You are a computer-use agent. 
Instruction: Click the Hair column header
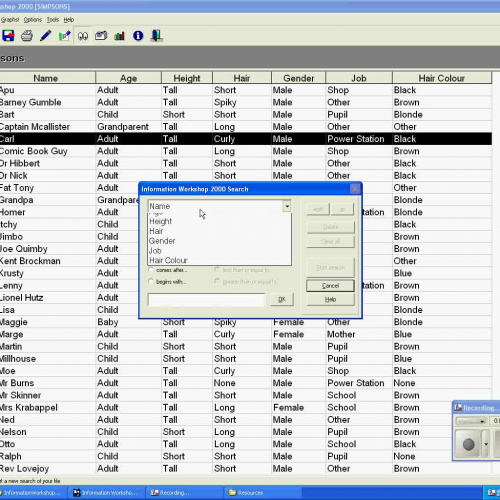coord(242,78)
